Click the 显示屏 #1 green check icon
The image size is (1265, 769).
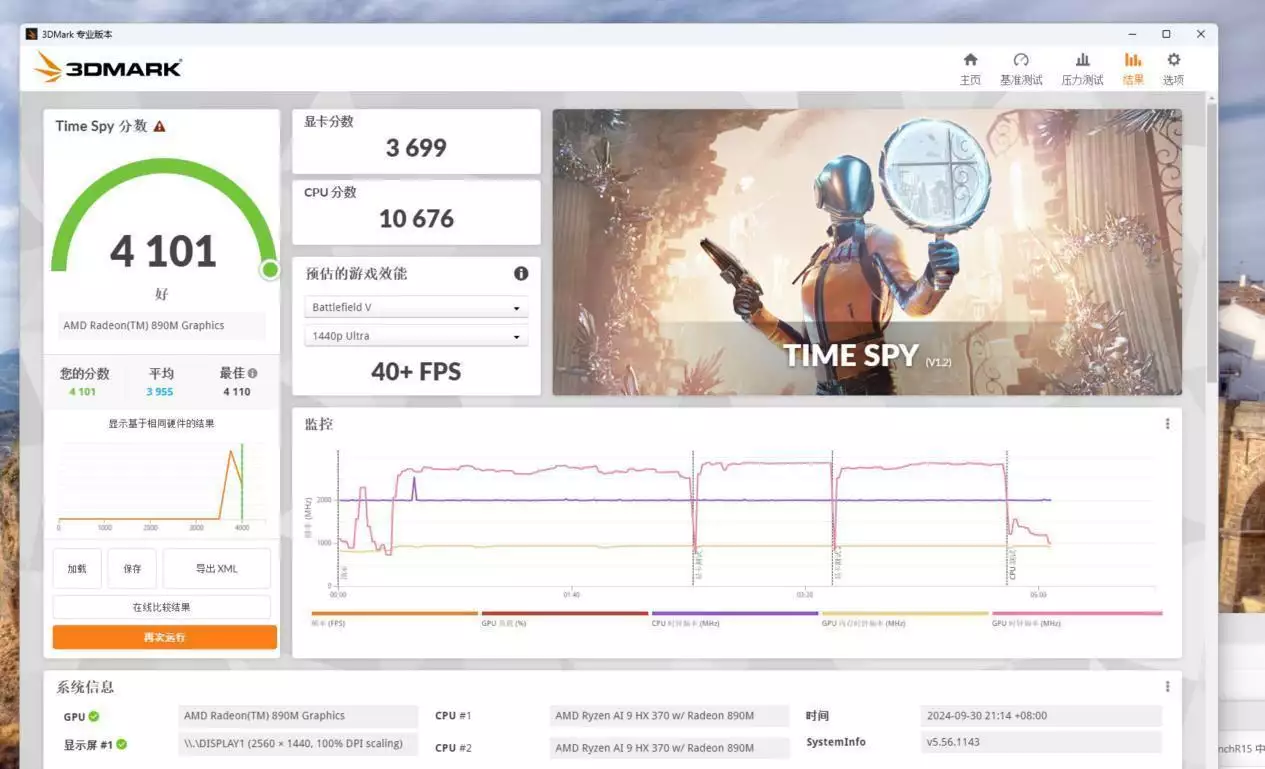click(x=121, y=744)
